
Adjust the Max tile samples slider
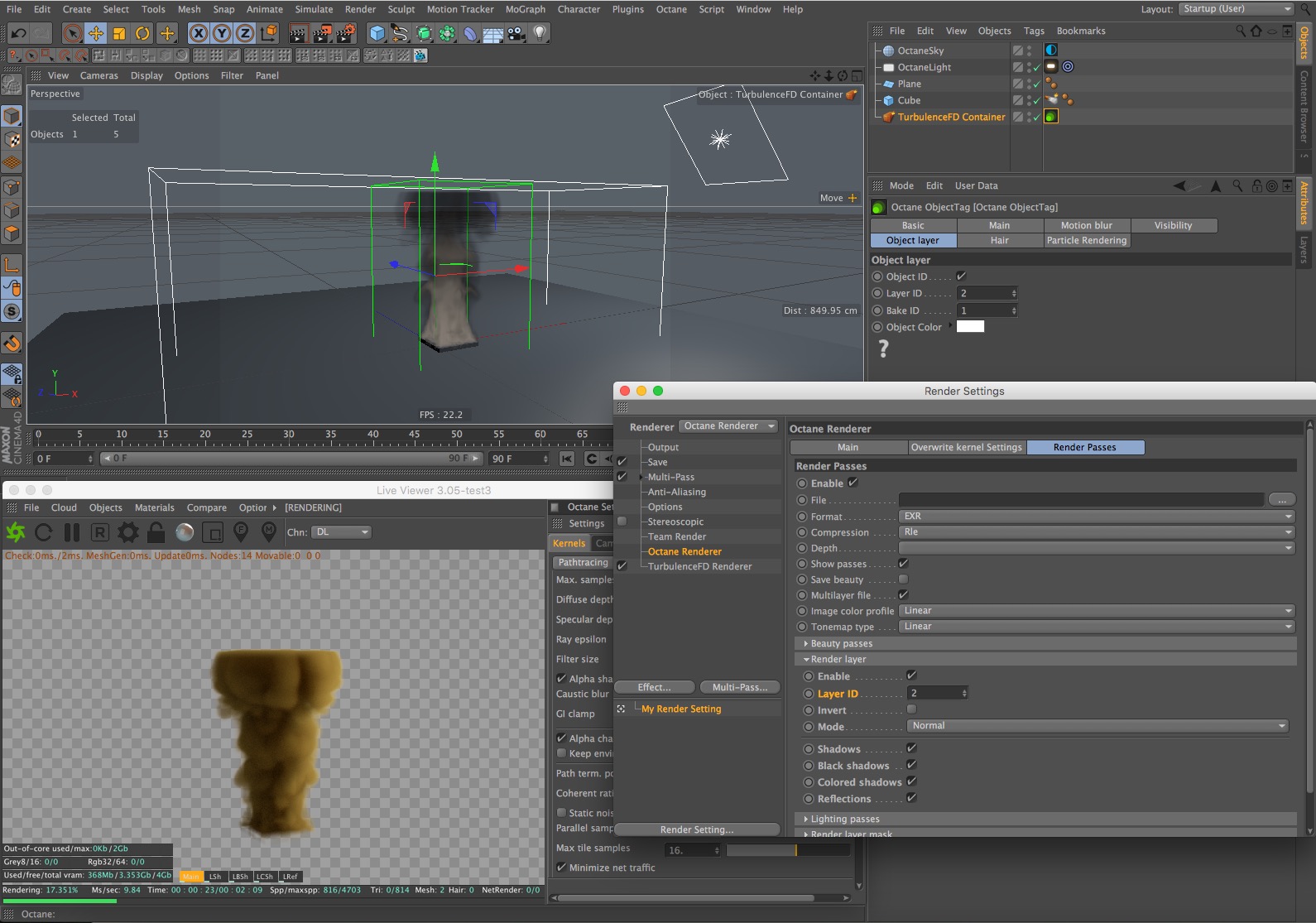(788, 850)
